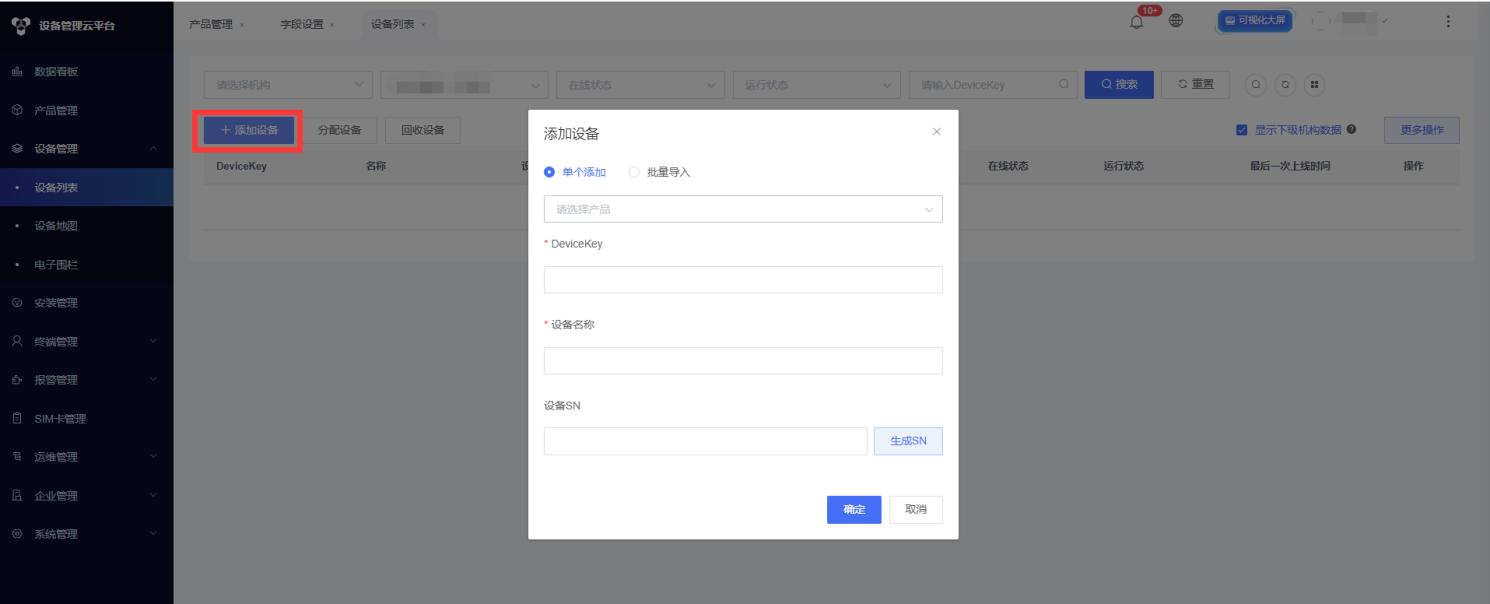Viewport: 1490px width, 604px height.
Task: Expand 系统管理 menu using its chevron
Action: tap(153, 534)
